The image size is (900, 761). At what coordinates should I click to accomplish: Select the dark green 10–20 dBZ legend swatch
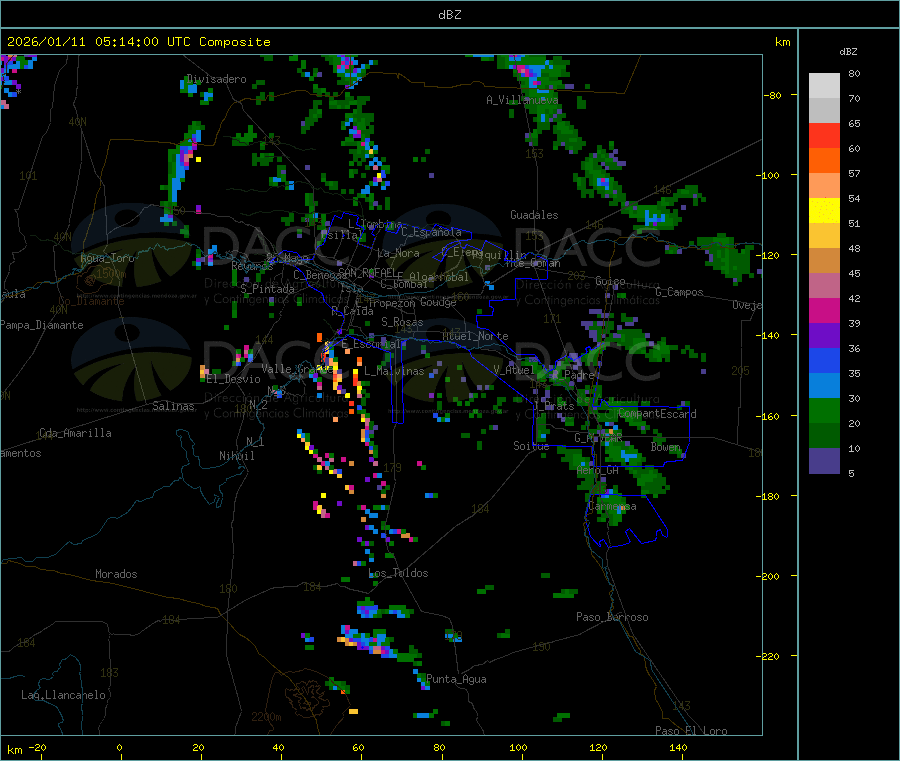coord(824,436)
